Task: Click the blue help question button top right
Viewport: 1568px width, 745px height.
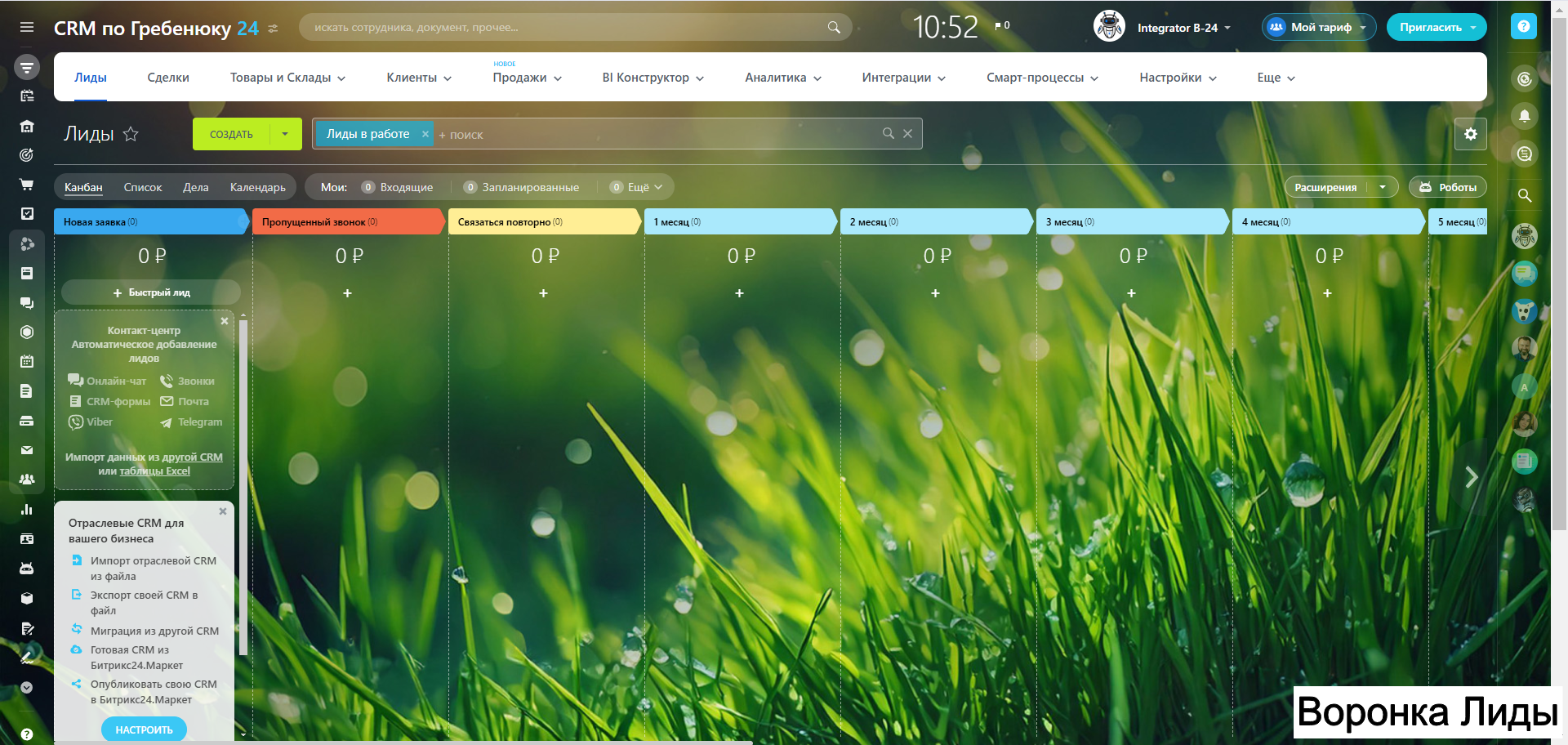Action: [1524, 26]
